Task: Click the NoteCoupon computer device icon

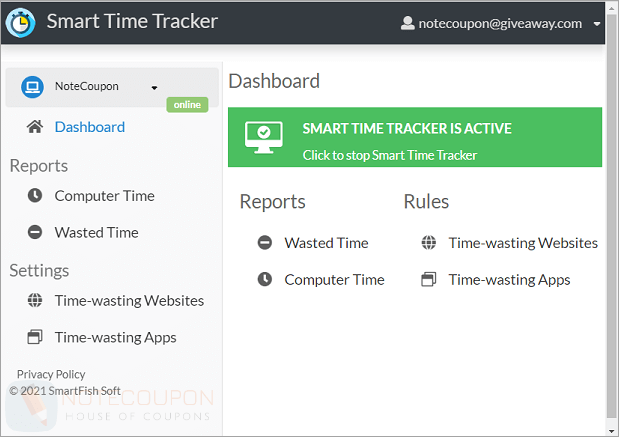Action: [32, 87]
